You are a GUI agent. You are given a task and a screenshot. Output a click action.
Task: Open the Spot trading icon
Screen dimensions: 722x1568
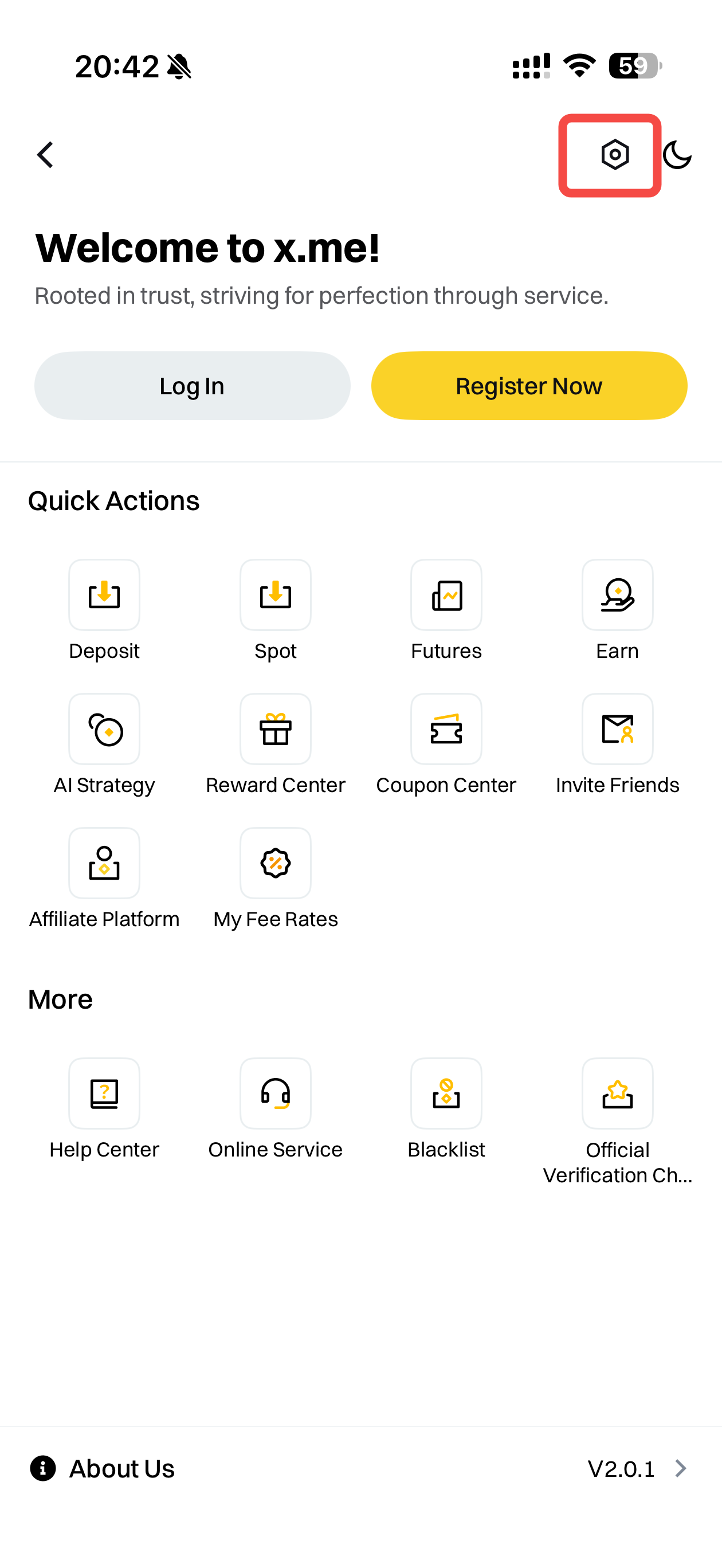click(275, 595)
